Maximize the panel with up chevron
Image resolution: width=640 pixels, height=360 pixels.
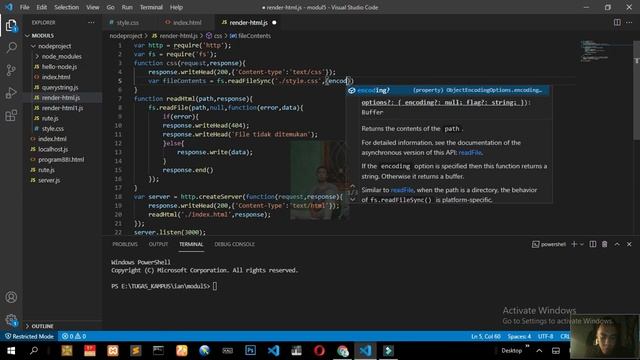tap(617, 244)
